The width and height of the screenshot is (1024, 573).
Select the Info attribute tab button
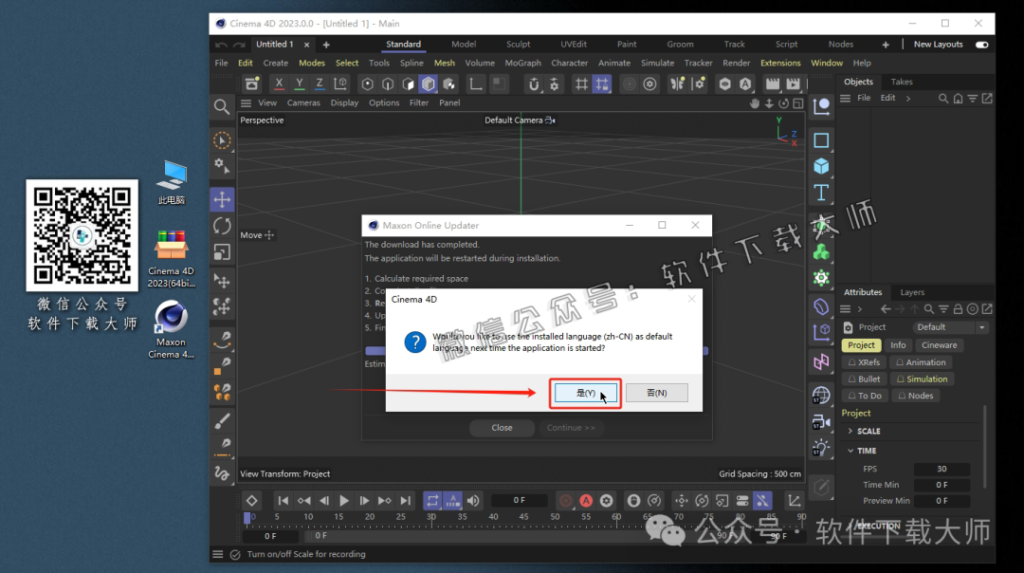click(898, 345)
